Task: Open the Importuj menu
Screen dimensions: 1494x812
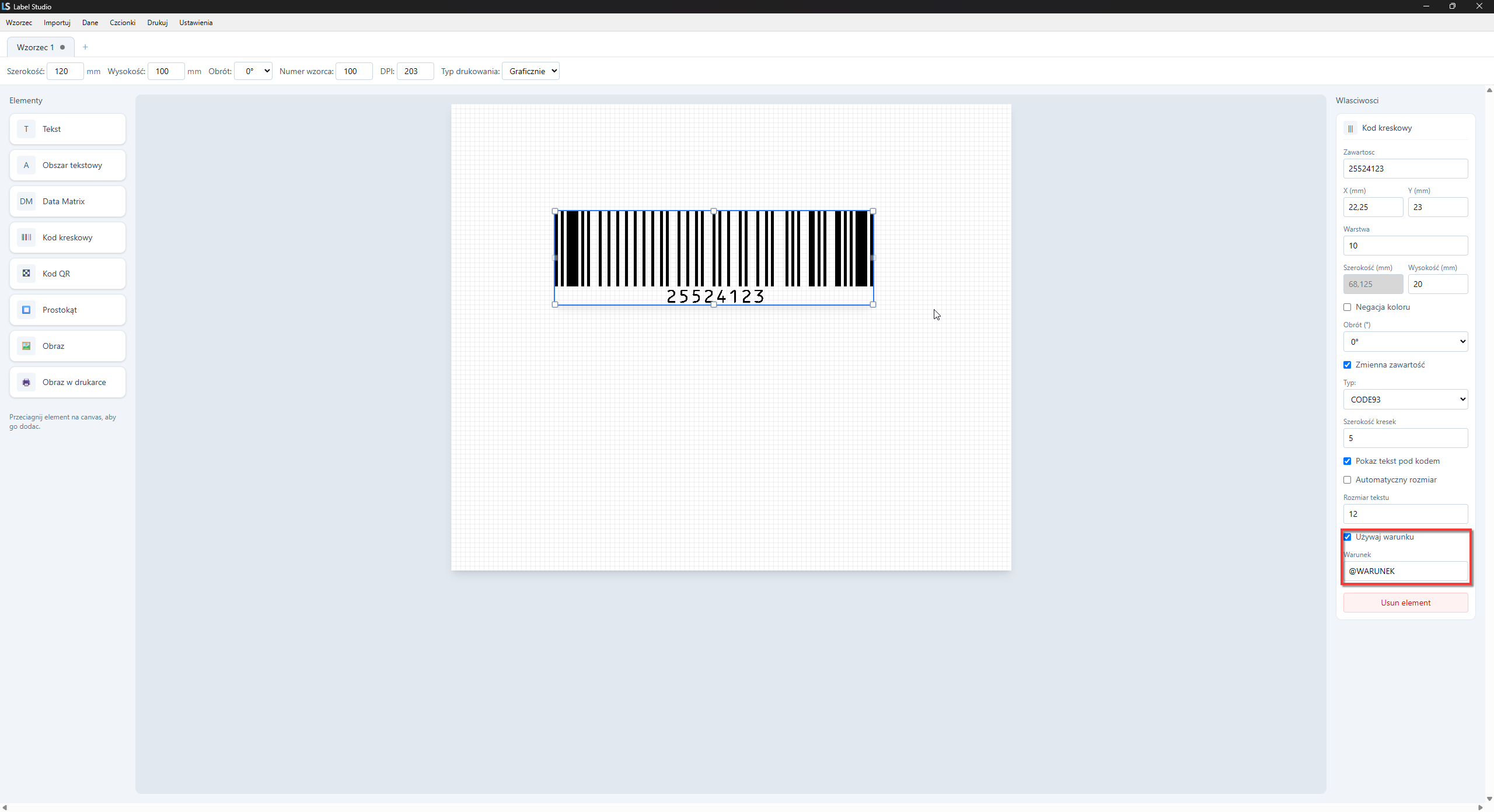Action: pos(57,23)
